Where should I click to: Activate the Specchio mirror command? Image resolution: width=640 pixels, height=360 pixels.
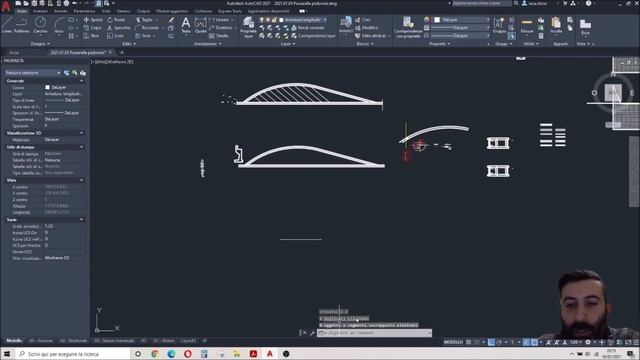[x=119, y=28]
